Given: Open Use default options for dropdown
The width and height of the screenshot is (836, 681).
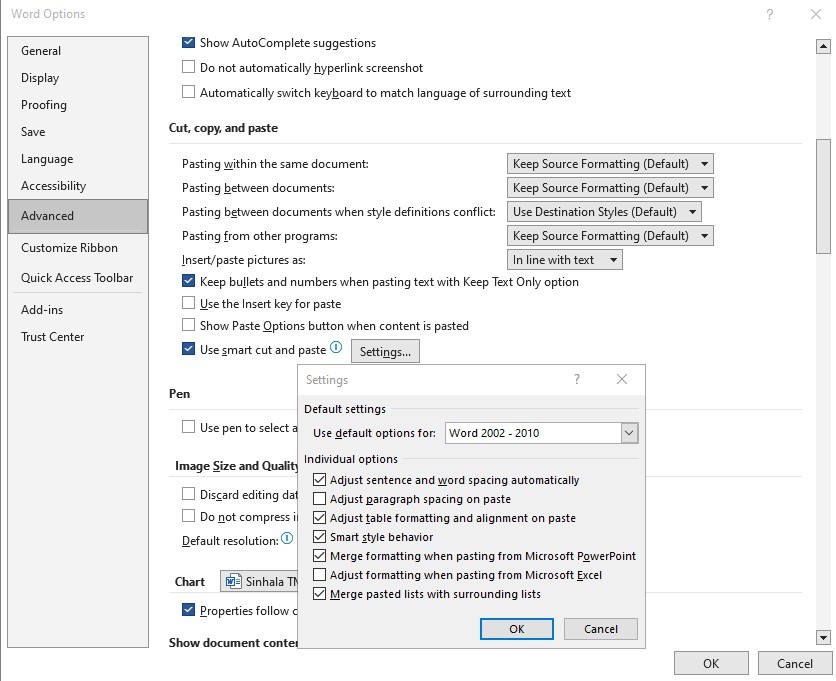Looking at the screenshot, I should click(x=541, y=433).
